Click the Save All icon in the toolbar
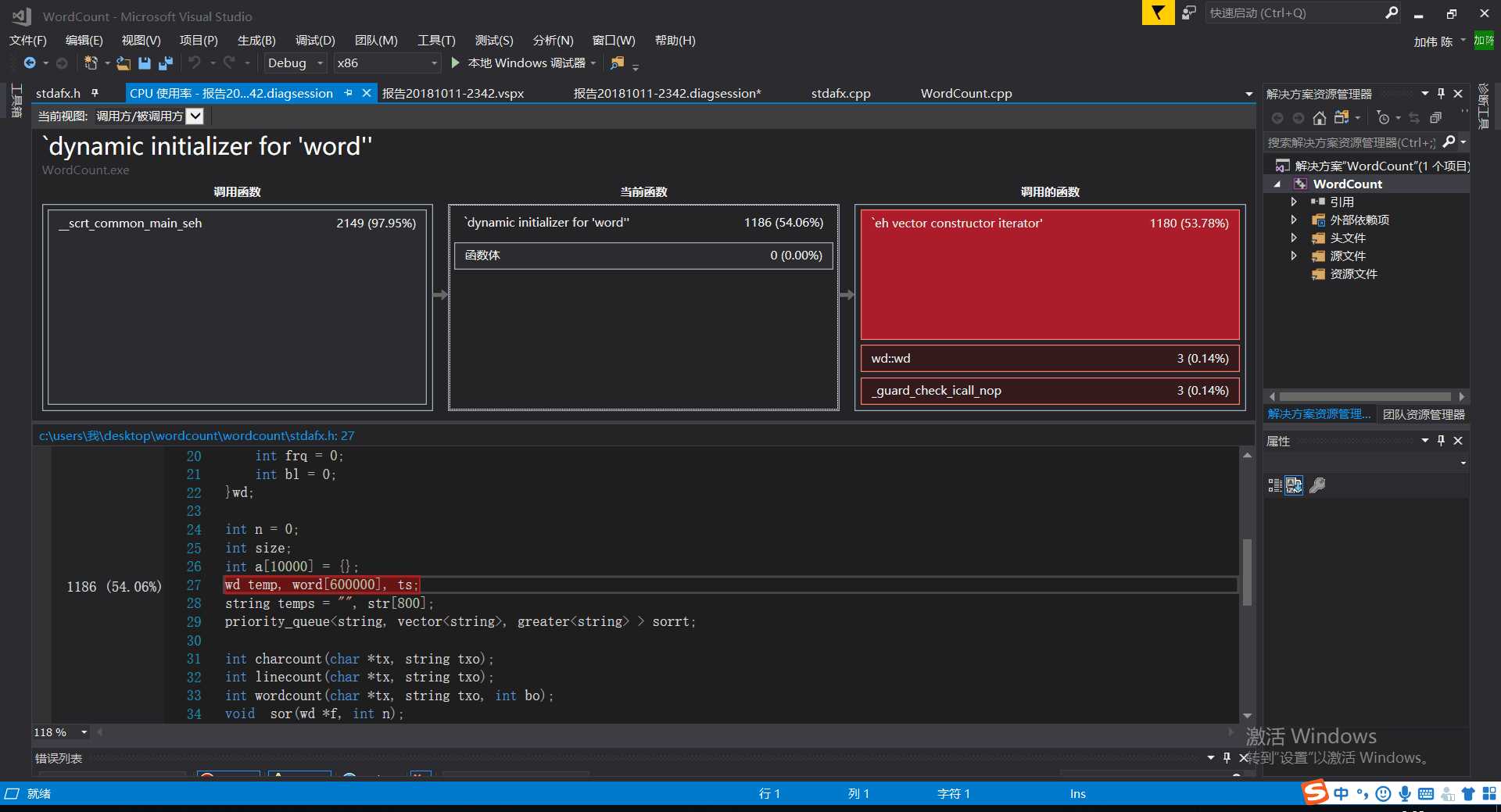This screenshot has height=812, width=1501. tap(166, 63)
